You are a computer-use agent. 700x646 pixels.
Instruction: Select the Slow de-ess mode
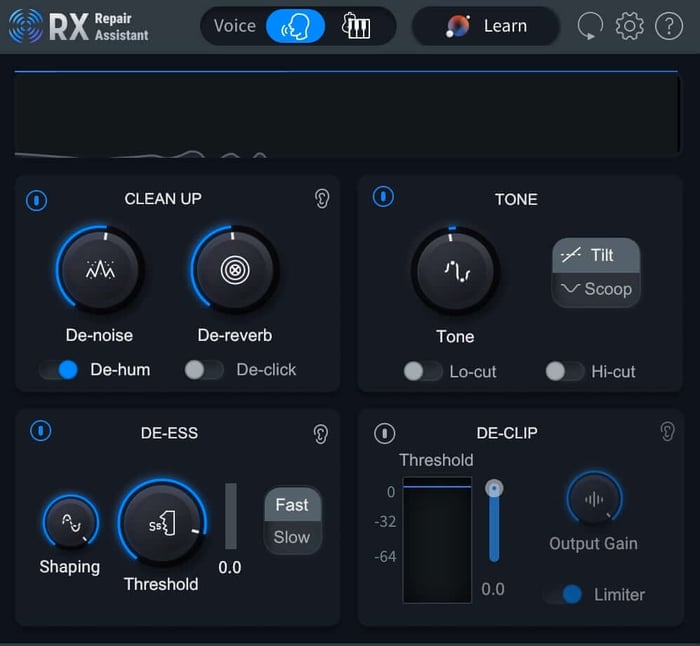292,538
